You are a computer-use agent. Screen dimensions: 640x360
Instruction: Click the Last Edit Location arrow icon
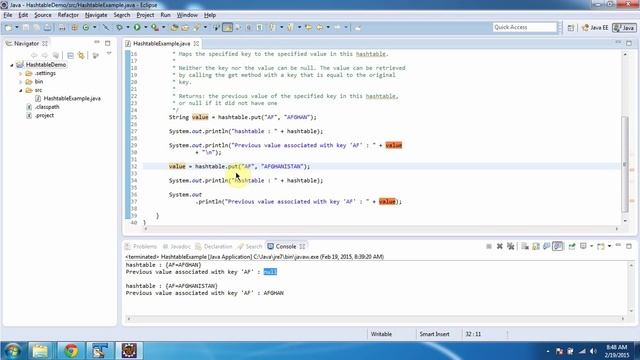point(309,28)
